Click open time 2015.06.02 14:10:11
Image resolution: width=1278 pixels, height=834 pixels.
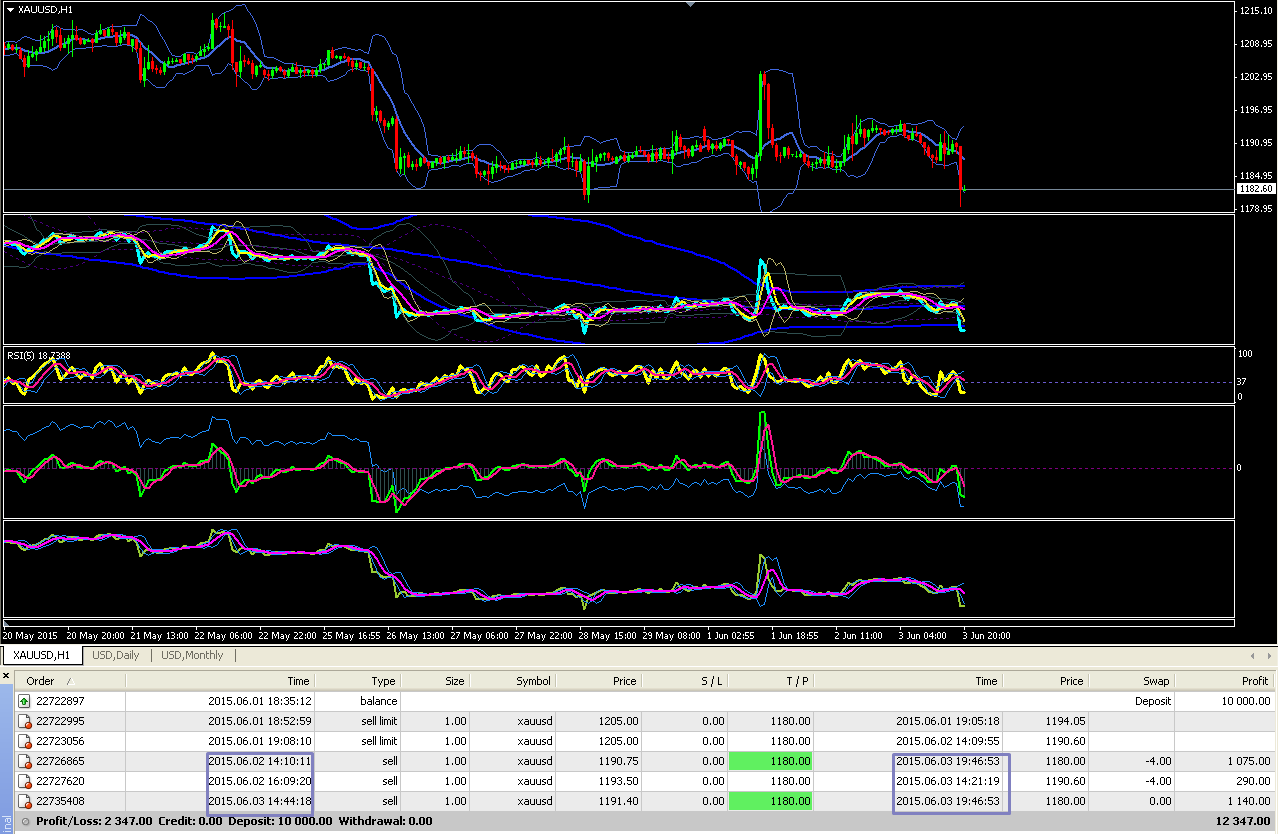pos(260,761)
